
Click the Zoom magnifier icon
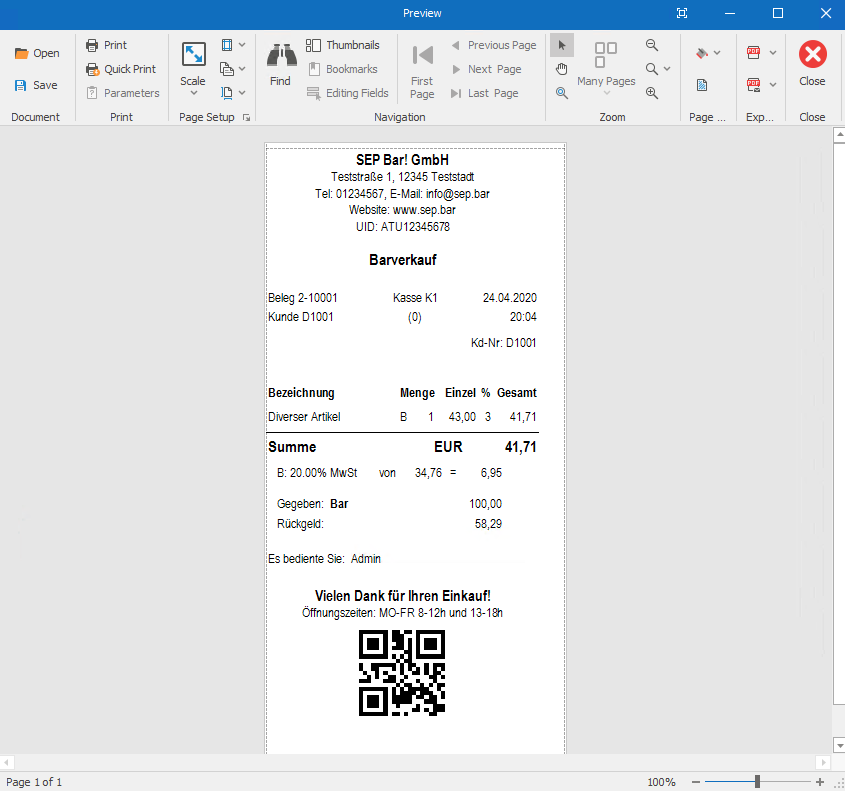(652, 69)
